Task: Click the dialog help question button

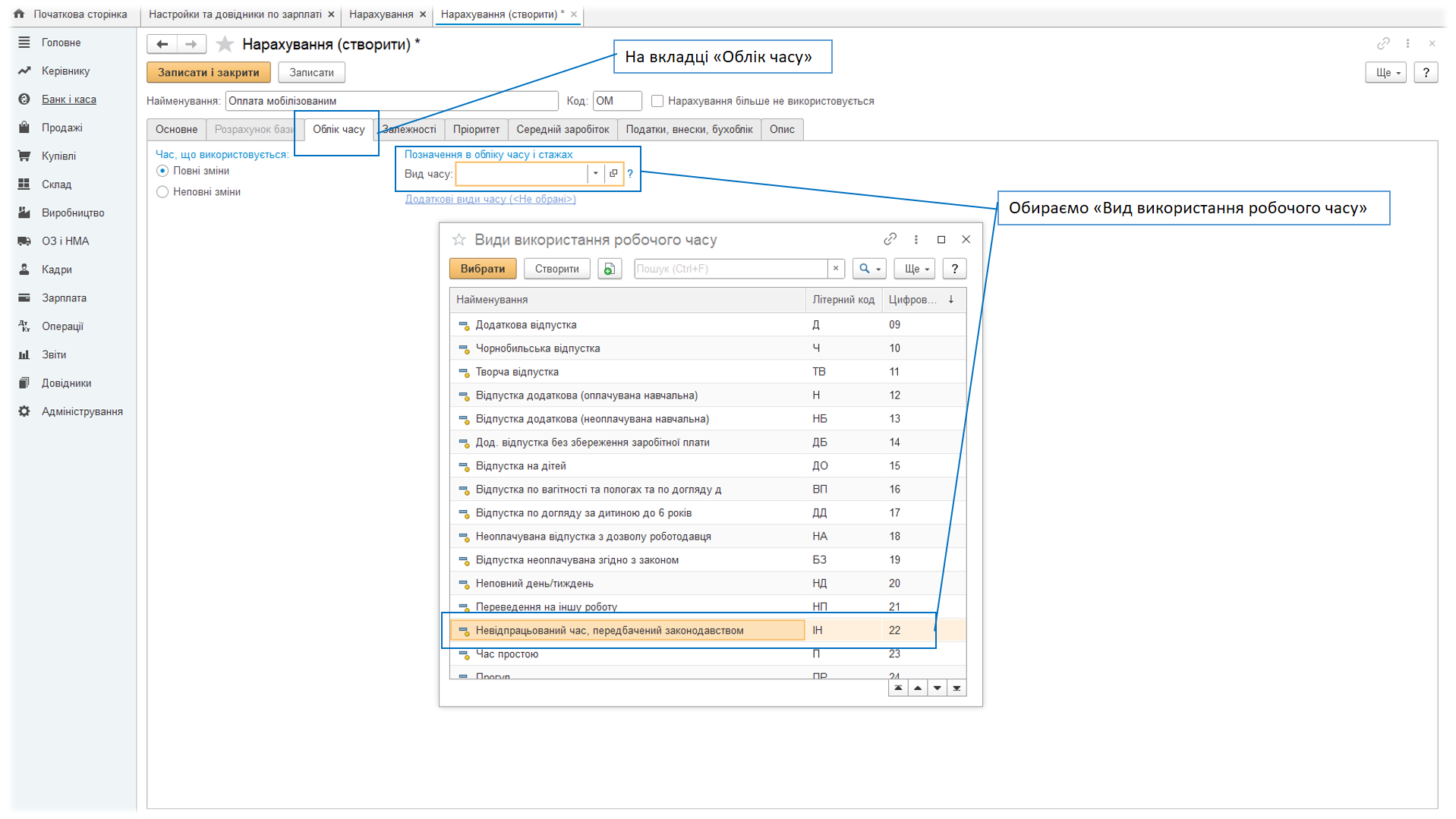Action: (x=954, y=269)
